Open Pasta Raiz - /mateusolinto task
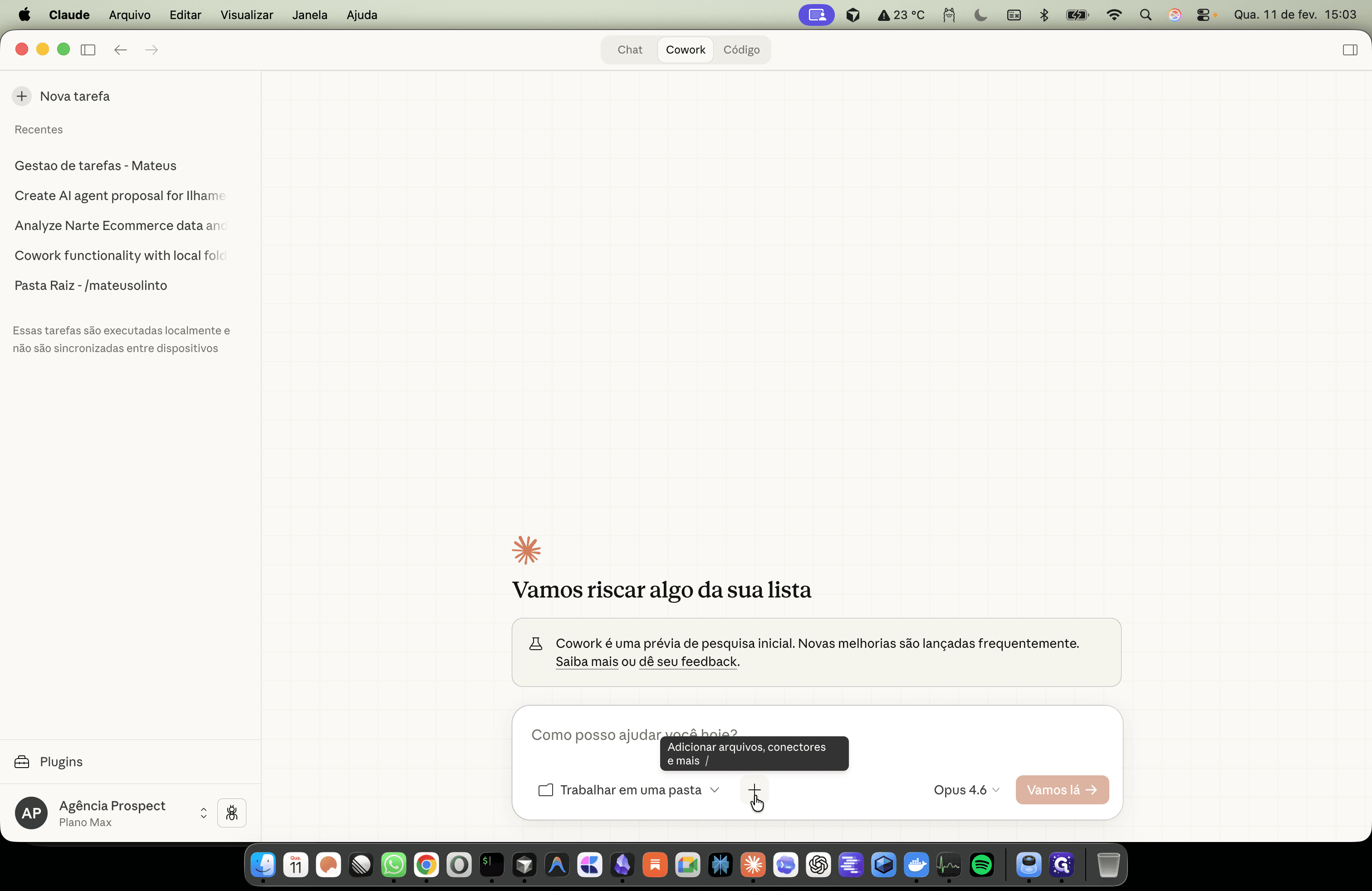Screen dimensions: 1372x891 91,285
